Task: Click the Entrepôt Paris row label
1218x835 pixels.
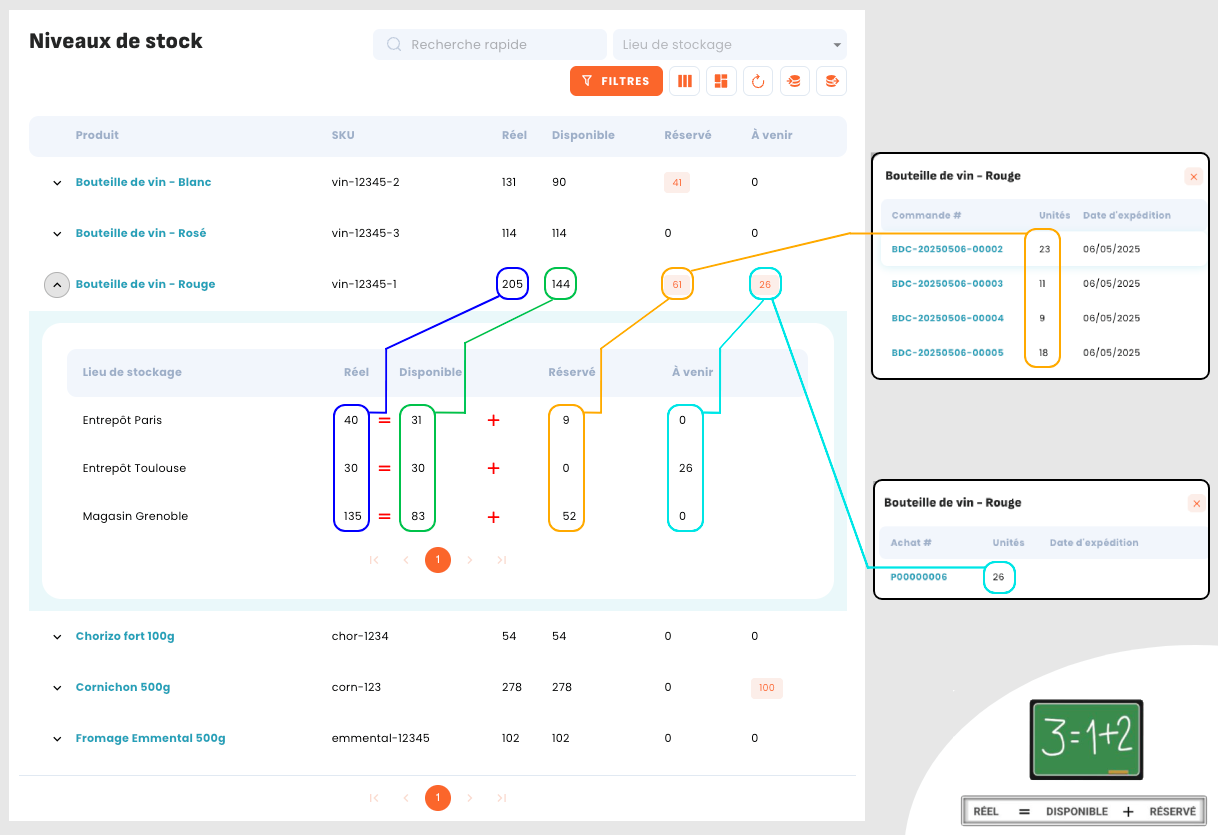Action: click(x=122, y=420)
